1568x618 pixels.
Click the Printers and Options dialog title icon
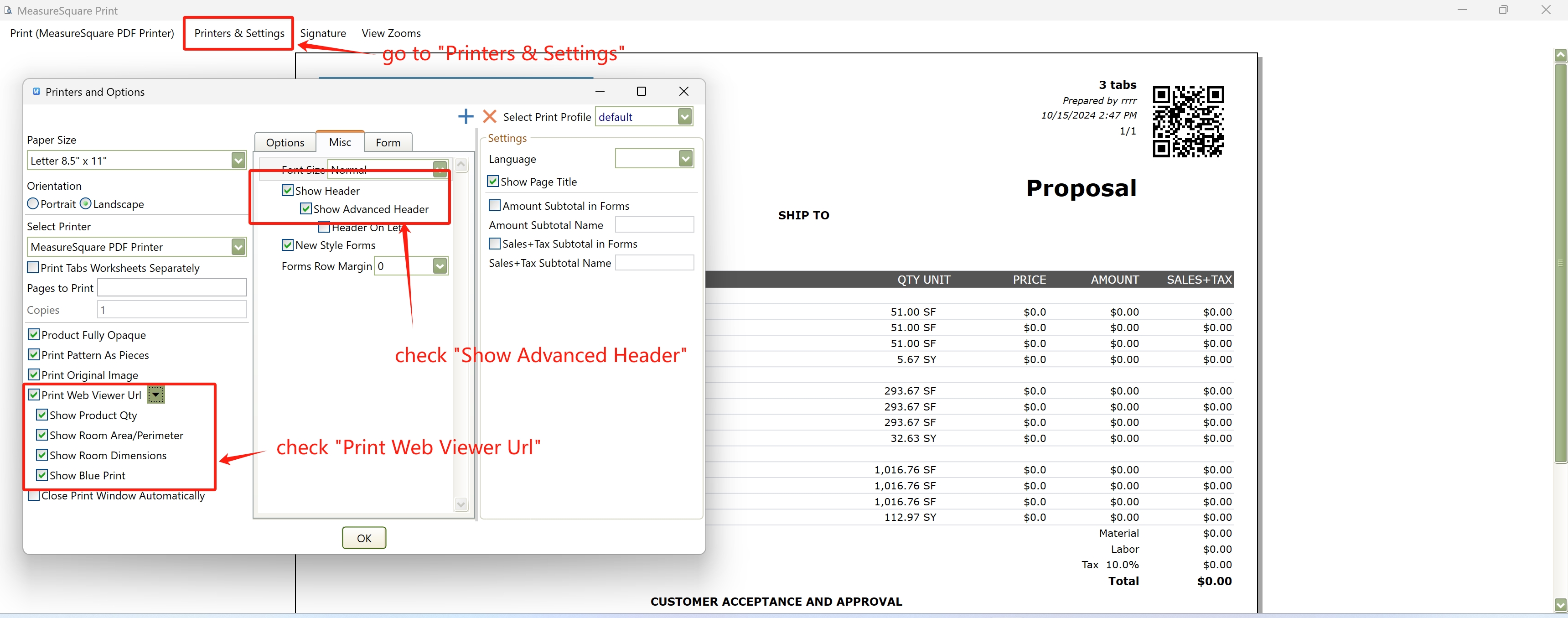pos(36,92)
